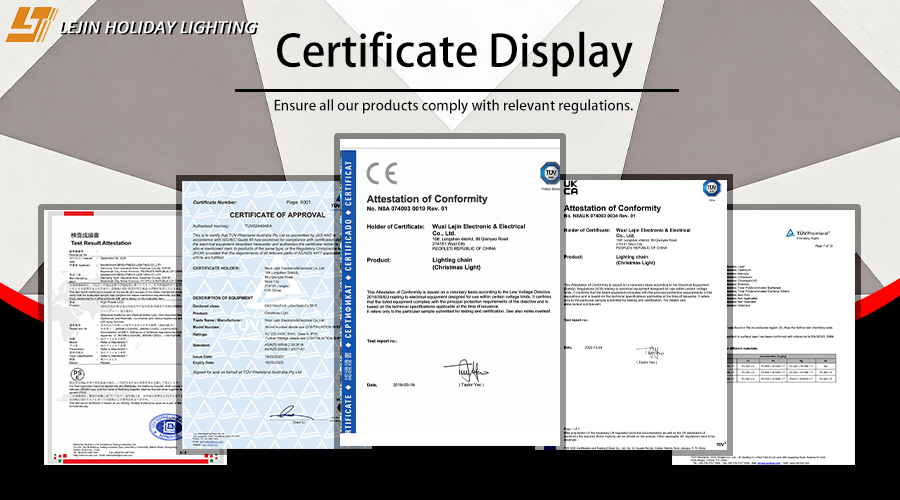This screenshot has width=900, height=500.
Task: Click the signature on Certificate of Approval
Action: pos(290,413)
